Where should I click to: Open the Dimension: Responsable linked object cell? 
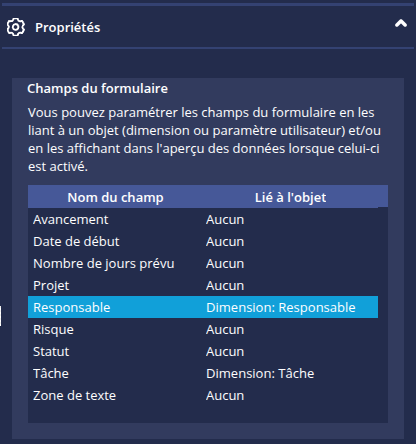[x=281, y=307]
